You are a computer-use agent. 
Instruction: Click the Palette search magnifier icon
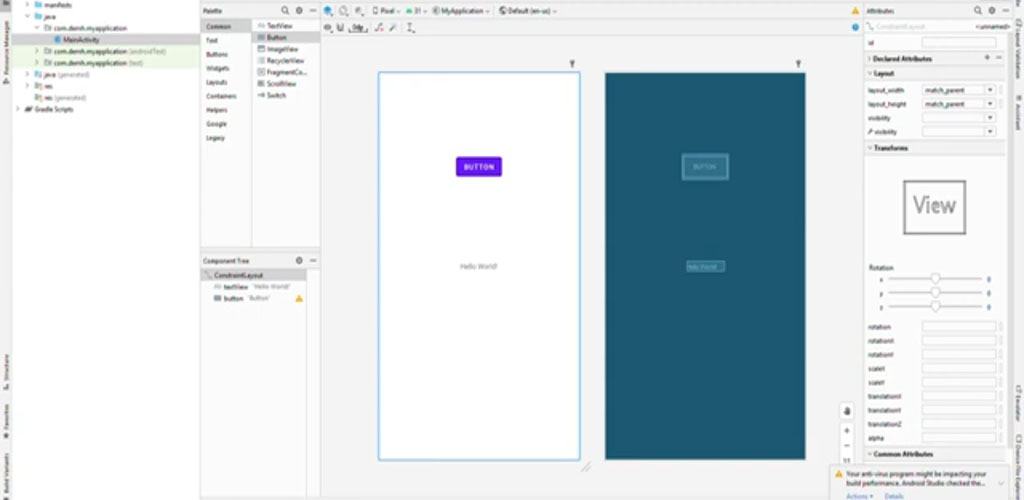[285, 10]
